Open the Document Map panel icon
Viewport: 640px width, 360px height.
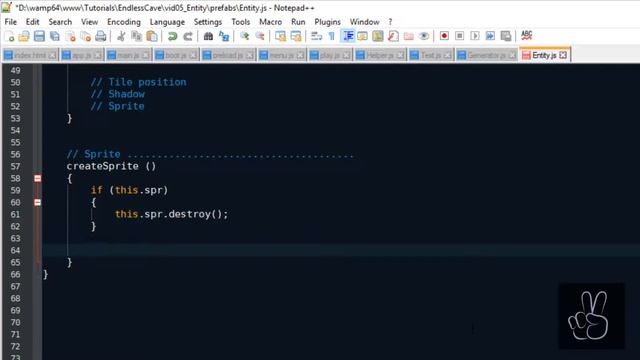pos(378,36)
